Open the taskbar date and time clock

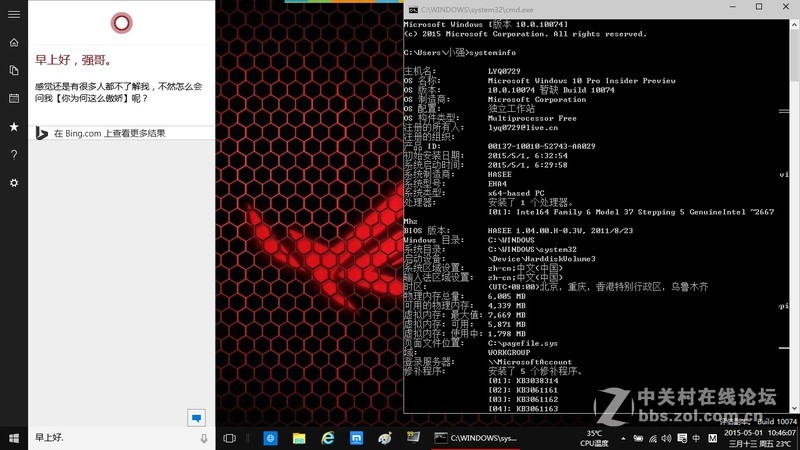(x=760, y=438)
